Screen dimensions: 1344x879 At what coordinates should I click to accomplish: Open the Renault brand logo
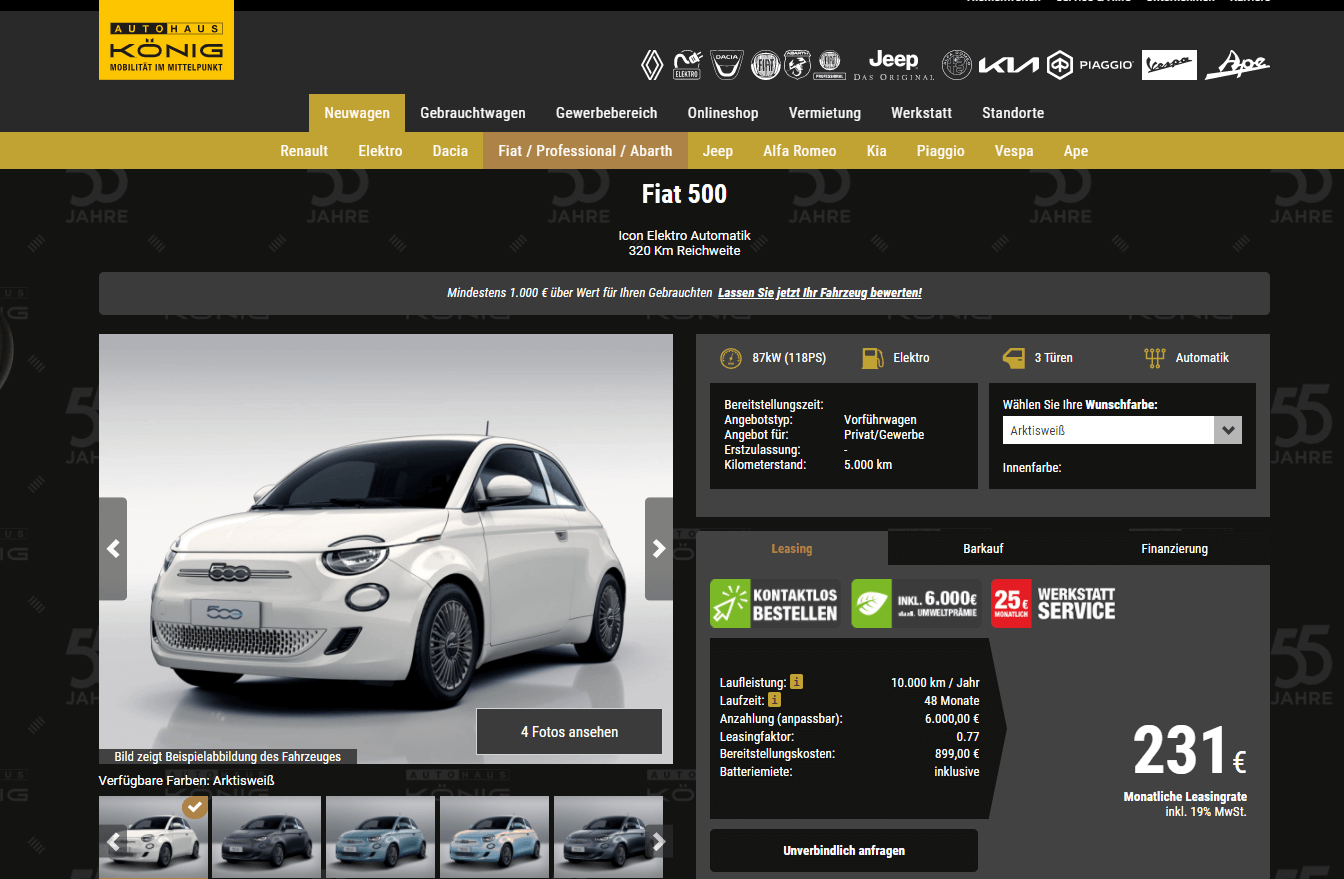(652, 65)
